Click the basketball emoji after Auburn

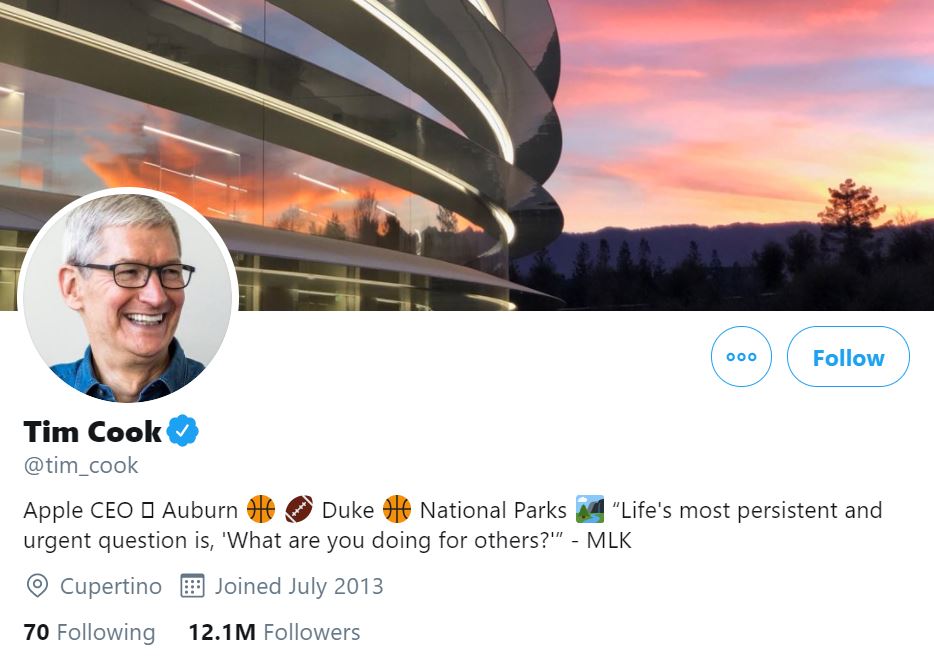pyautogui.click(x=261, y=510)
